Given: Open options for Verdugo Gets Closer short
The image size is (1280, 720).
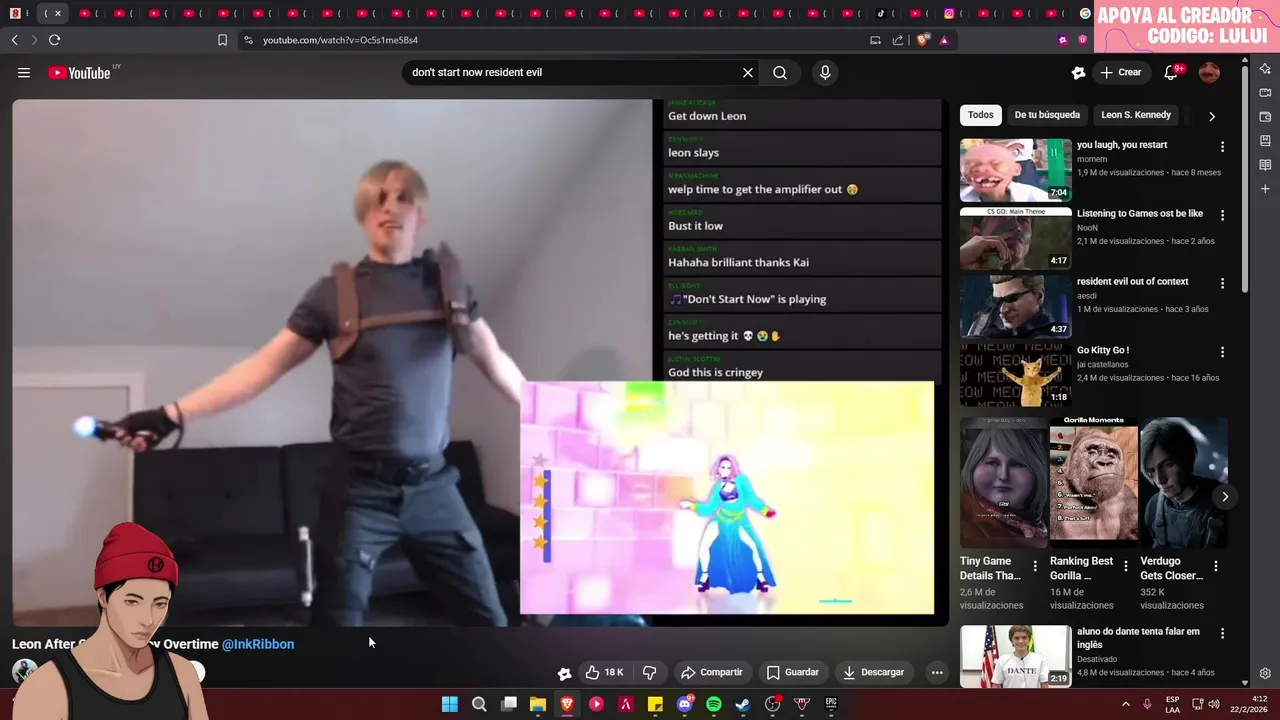Looking at the screenshot, I should coord(1216,566).
